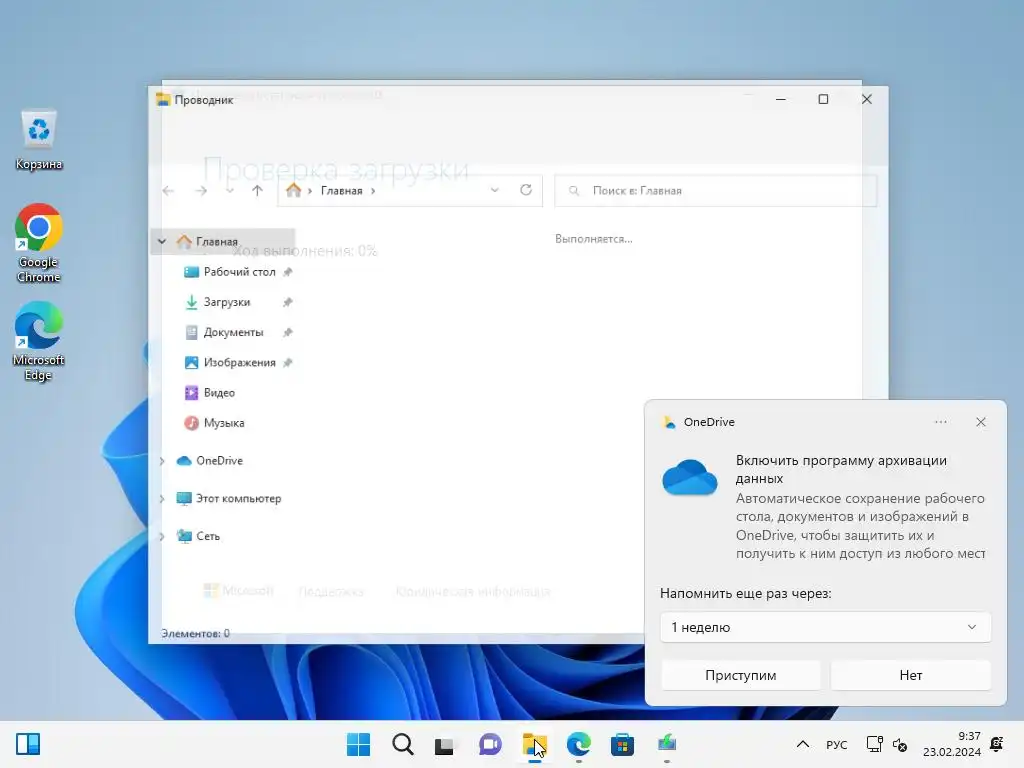The width and height of the screenshot is (1024, 768).
Task: Click 'Элементов: 0' in the status bar
Action: [195, 633]
